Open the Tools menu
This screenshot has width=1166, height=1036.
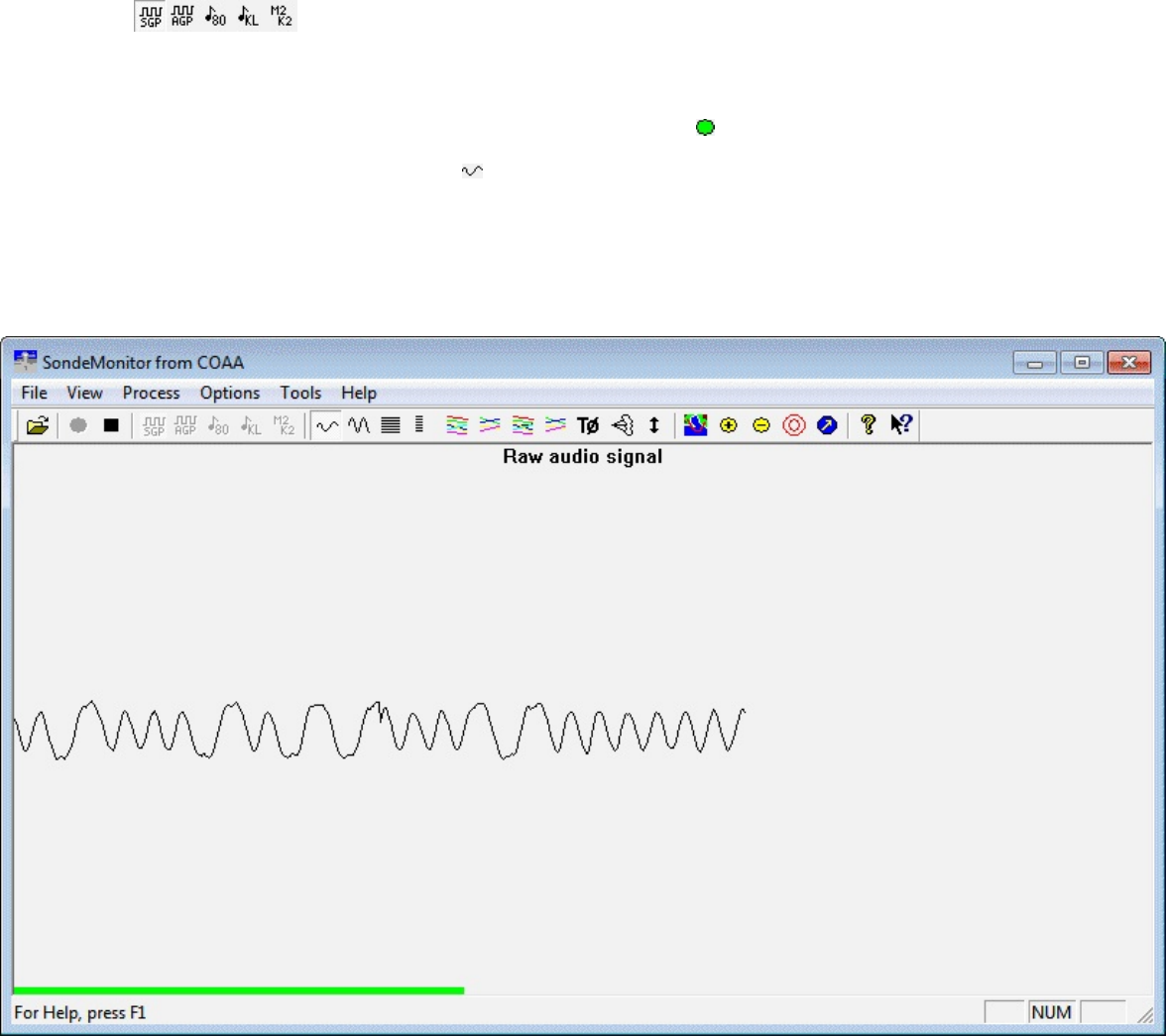300,393
